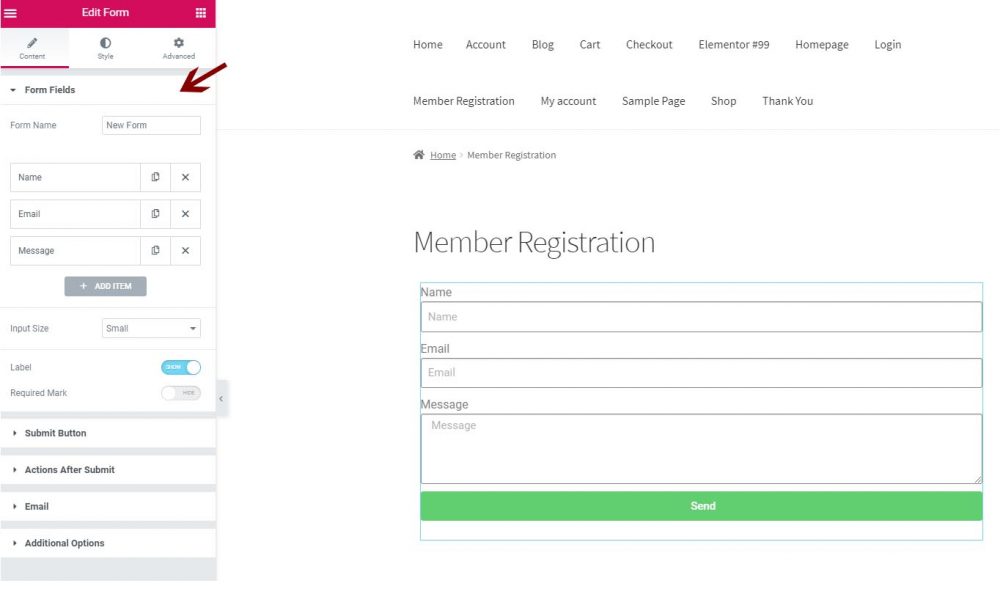
Task: Remove the Message form field
Action: tap(185, 250)
